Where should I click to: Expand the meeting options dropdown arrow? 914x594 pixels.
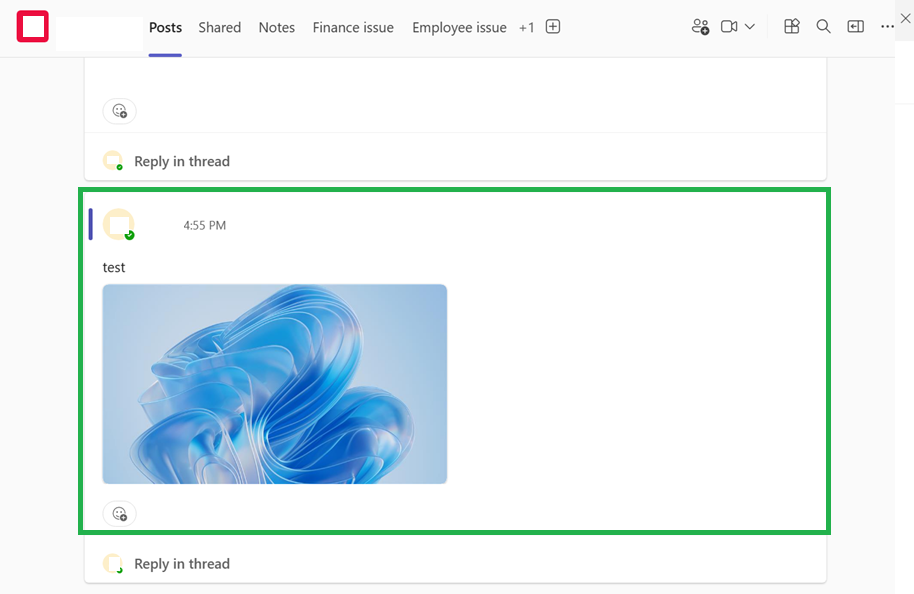point(750,27)
